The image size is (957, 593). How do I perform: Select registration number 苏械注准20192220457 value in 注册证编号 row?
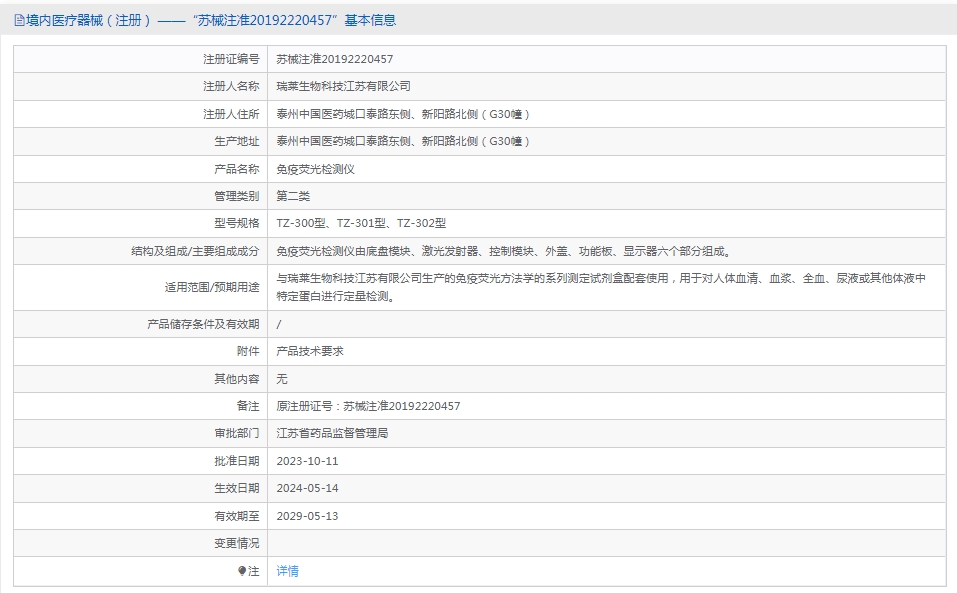334,59
